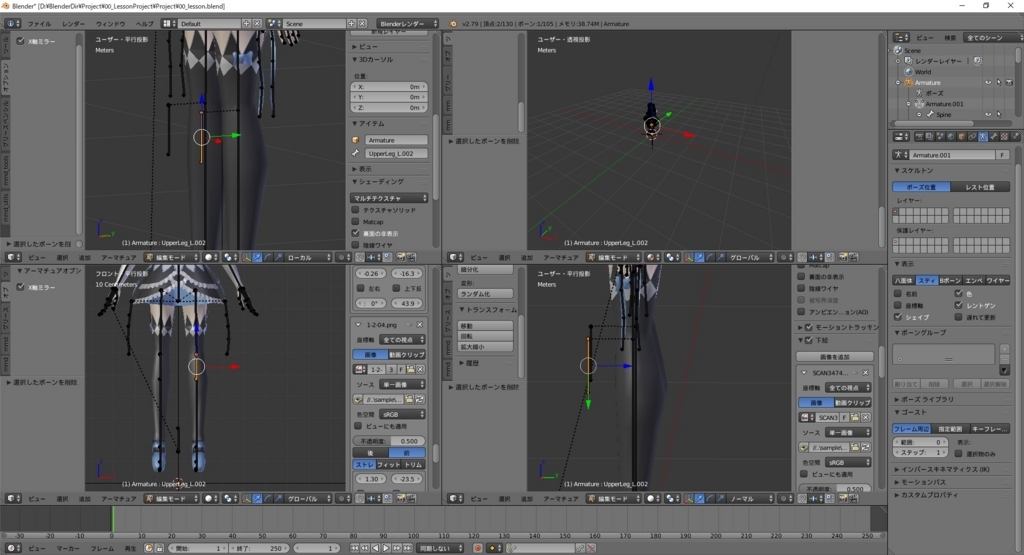Open outliner editor type selector icon
The width and height of the screenshot is (1024, 555).
[901, 37]
